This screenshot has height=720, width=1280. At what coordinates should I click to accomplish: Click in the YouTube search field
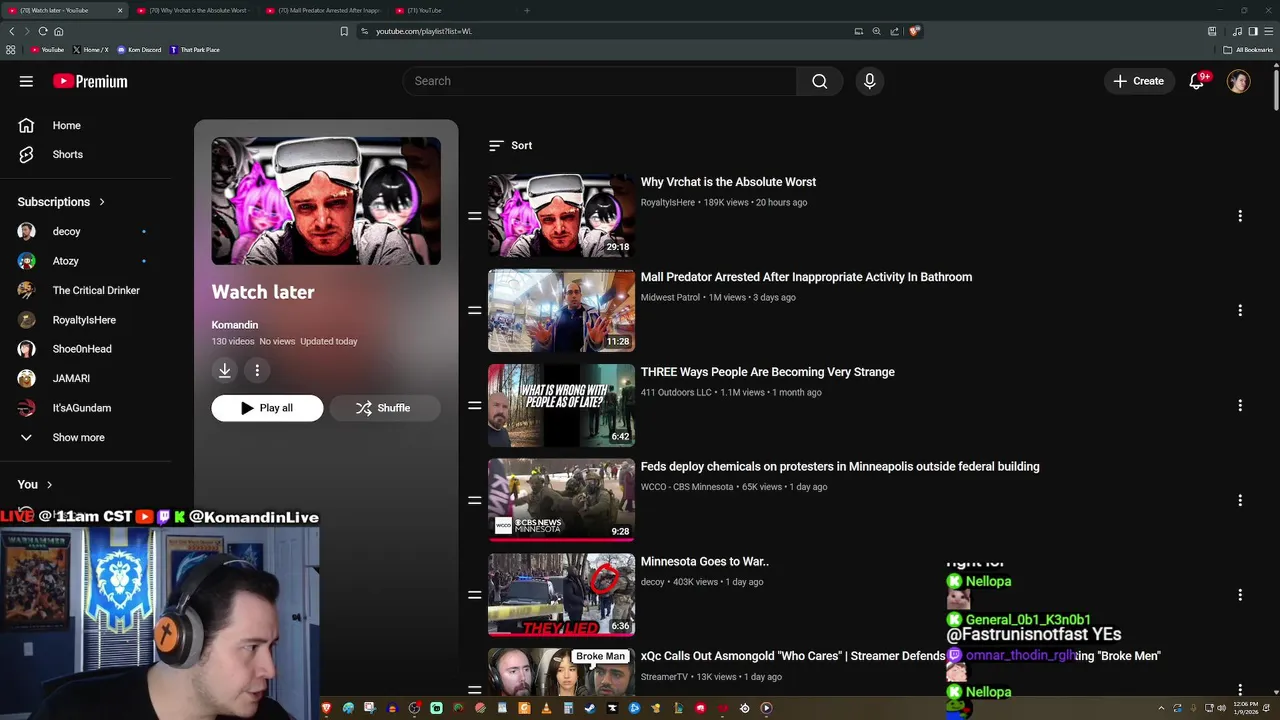[x=600, y=81]
